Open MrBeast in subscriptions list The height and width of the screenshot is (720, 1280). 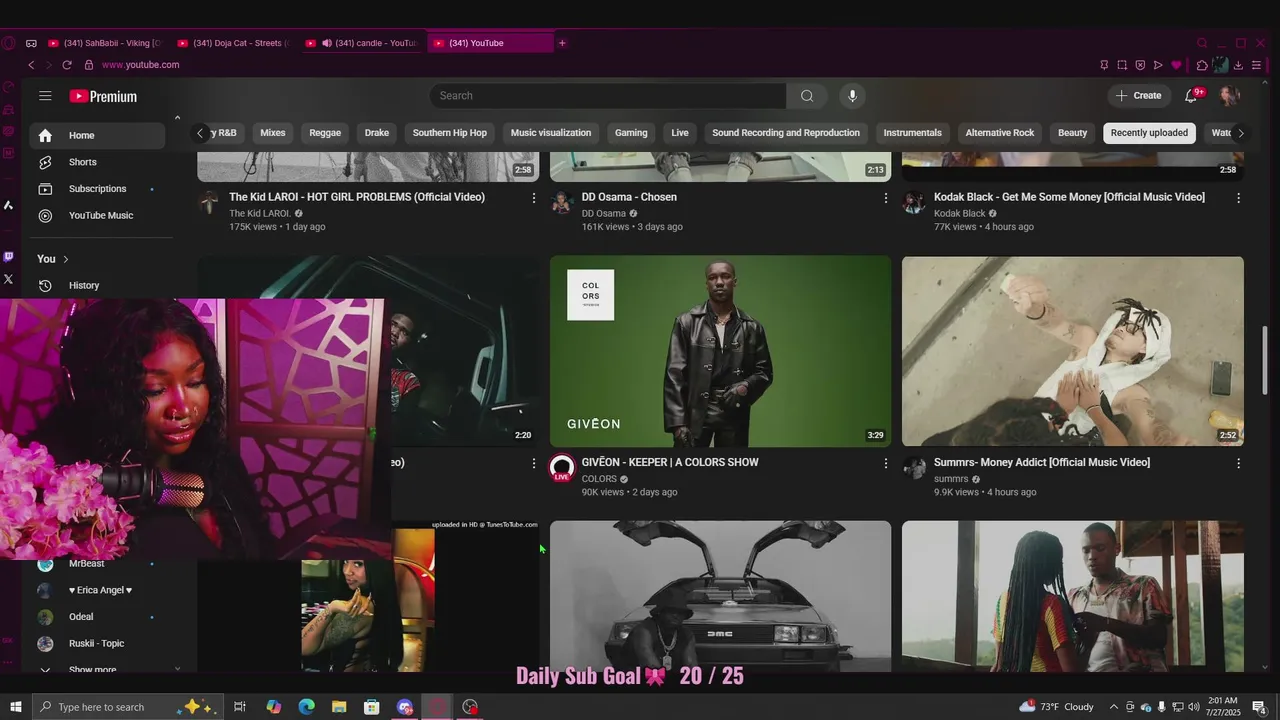pyautogui.click(x=86, y=564)
